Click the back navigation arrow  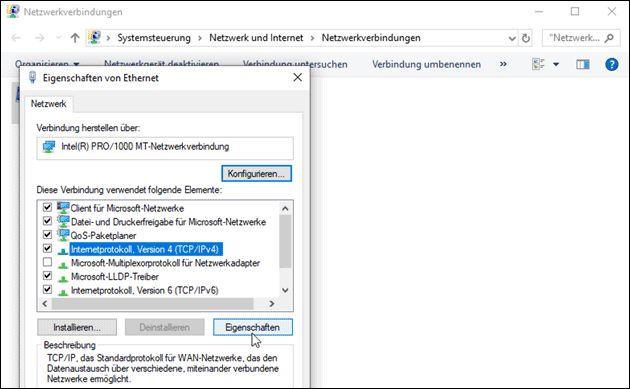(16, 38)
